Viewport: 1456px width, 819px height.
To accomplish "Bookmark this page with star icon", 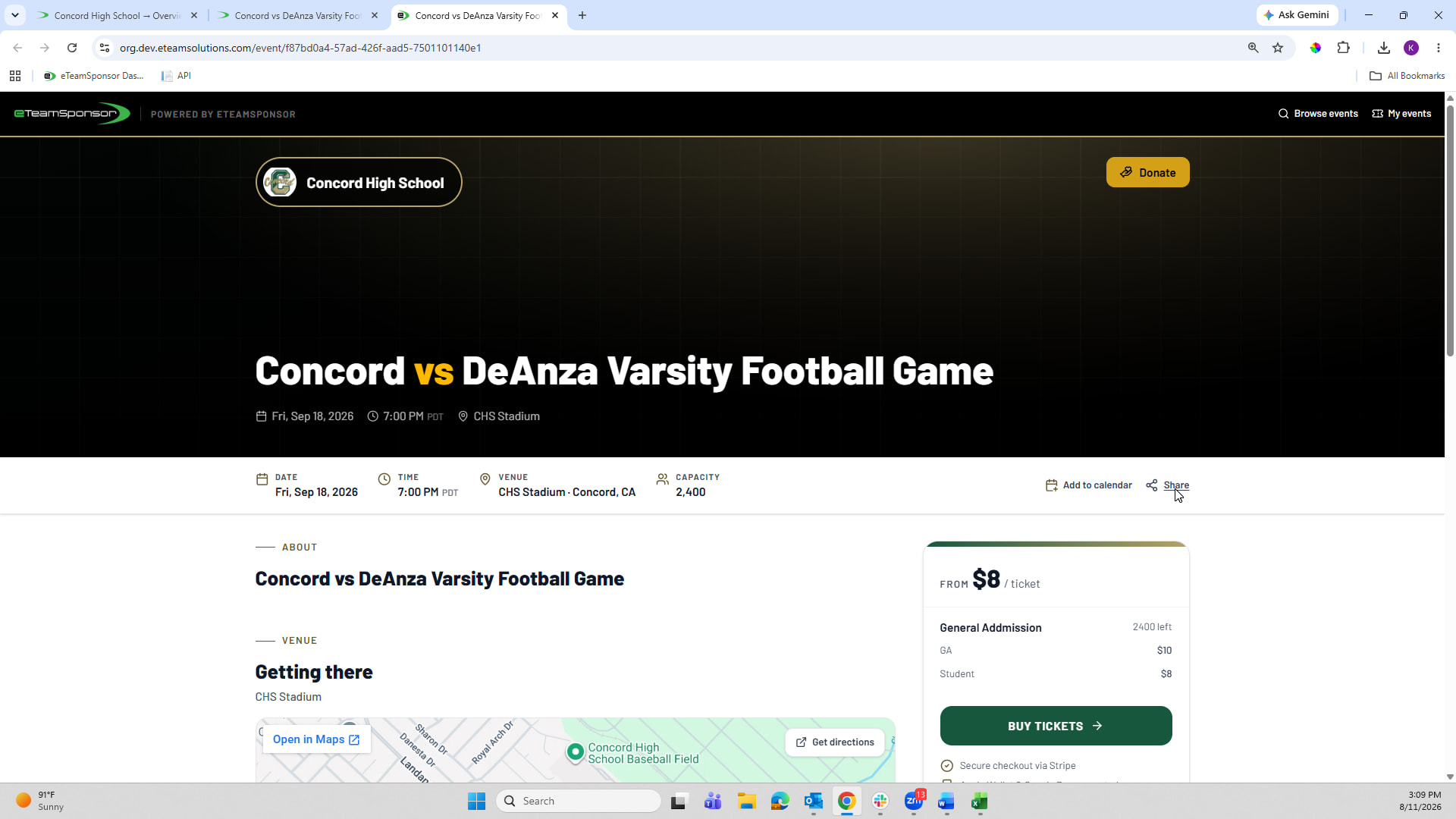I will (x=1278, y=48).
